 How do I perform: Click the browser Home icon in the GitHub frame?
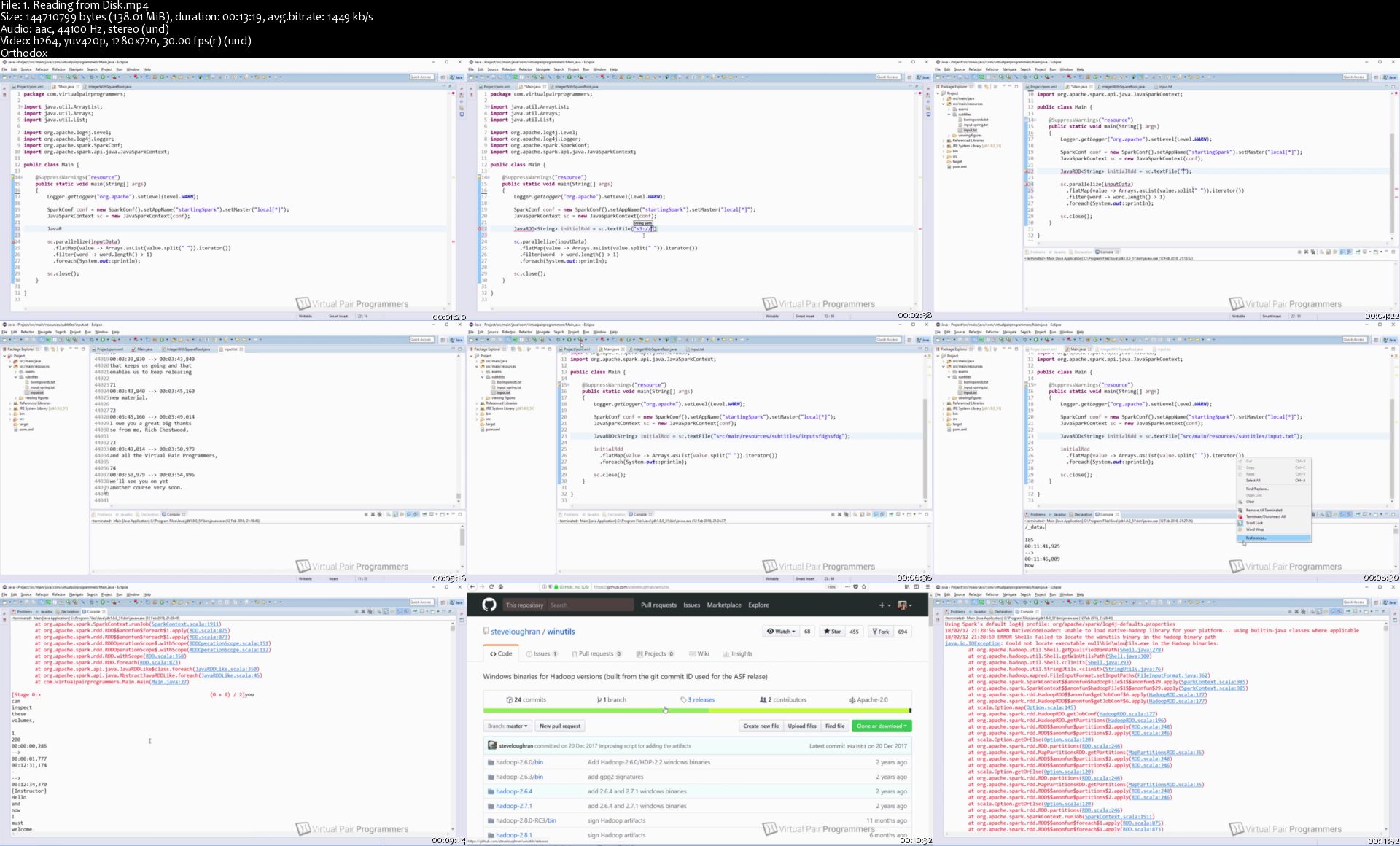pos(501,586)
